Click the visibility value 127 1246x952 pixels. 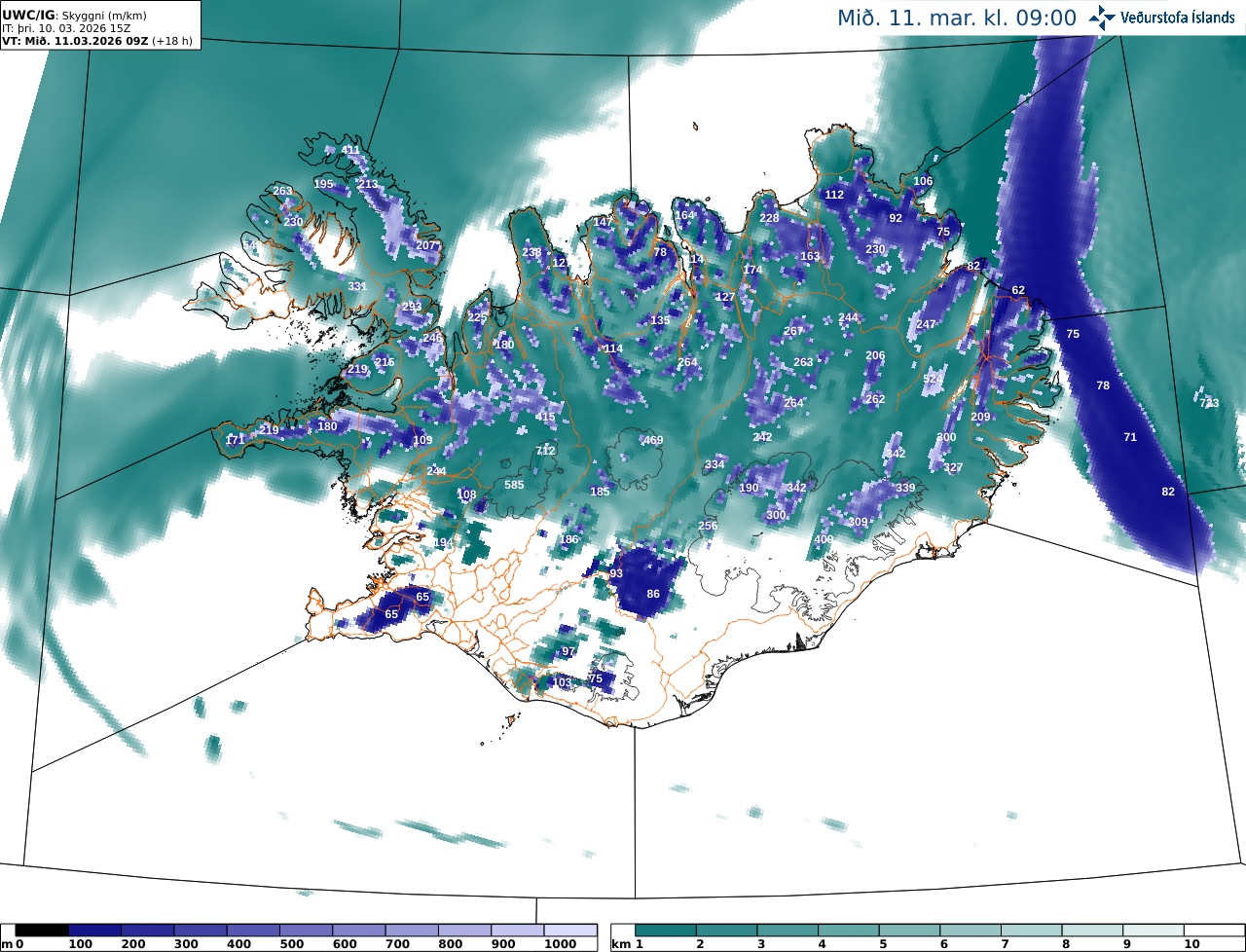coord(725,297)
